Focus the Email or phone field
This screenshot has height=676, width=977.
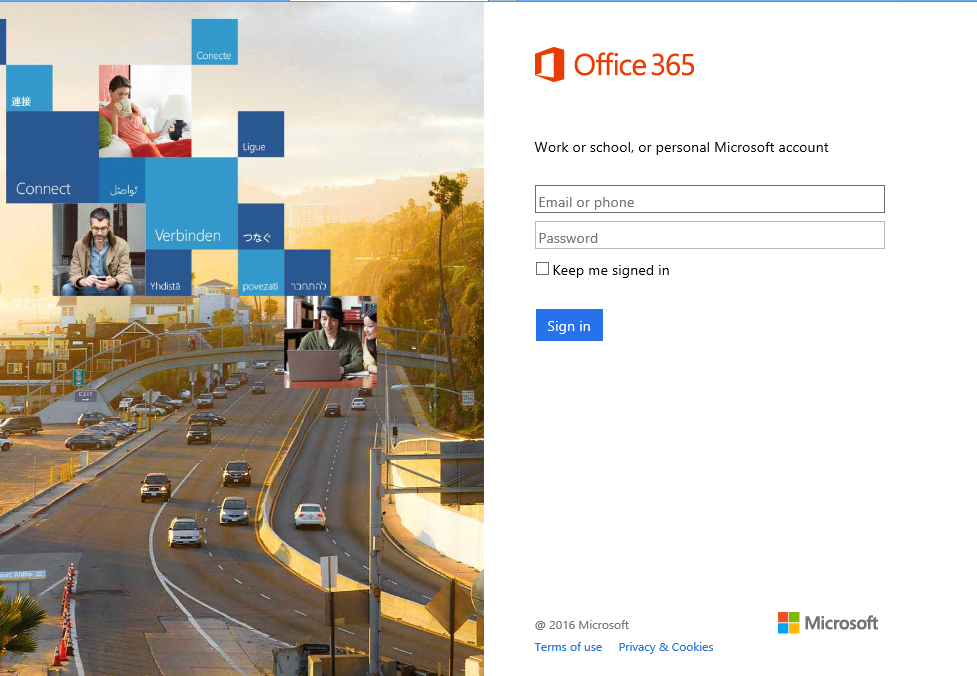coord(710,199)
